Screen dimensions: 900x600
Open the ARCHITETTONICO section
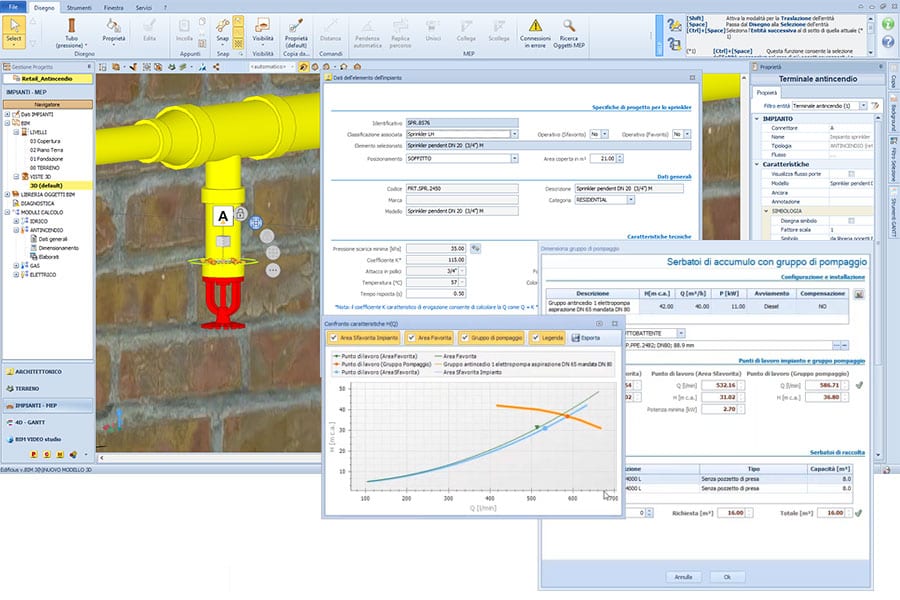pyautogui.click(x=48, y=372)
